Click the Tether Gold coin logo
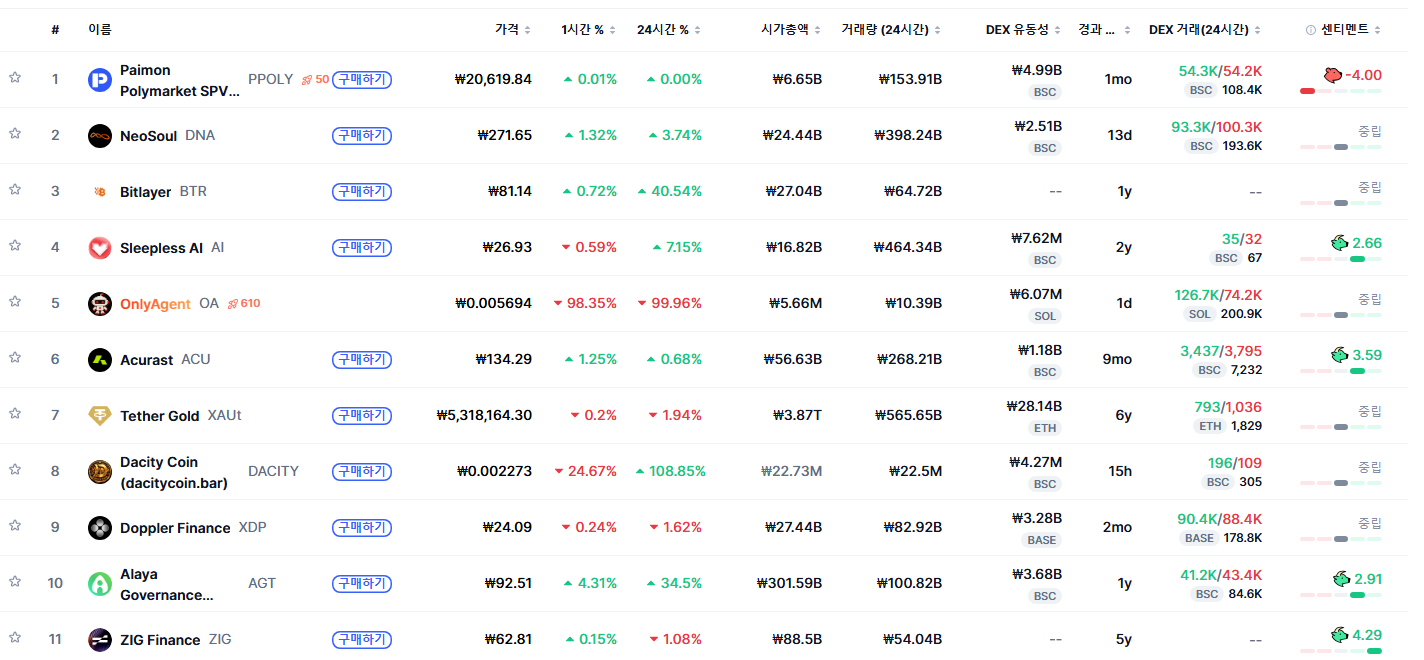The image size is (1424, 660). (x=100, y=416)
